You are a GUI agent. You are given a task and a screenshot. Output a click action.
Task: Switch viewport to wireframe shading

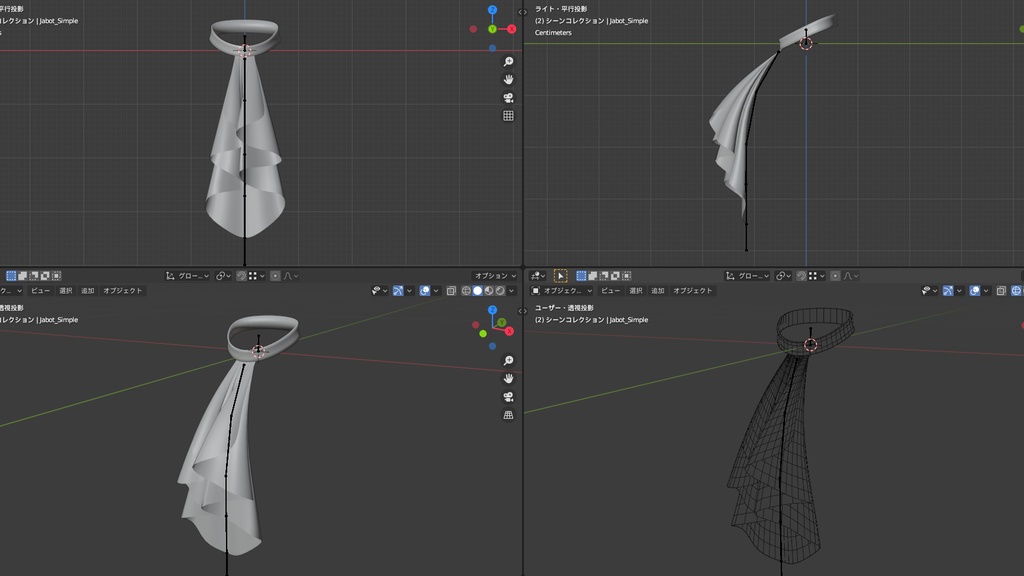point(466,290)
